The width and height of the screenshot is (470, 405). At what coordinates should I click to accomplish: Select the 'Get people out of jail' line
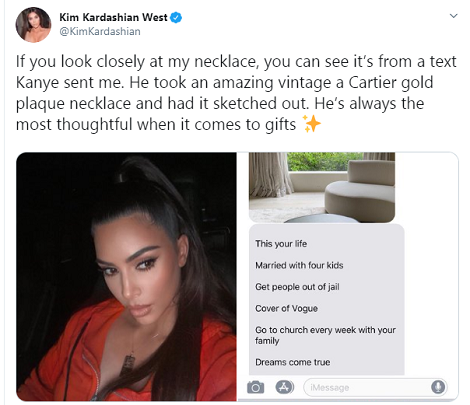(297, 287)
